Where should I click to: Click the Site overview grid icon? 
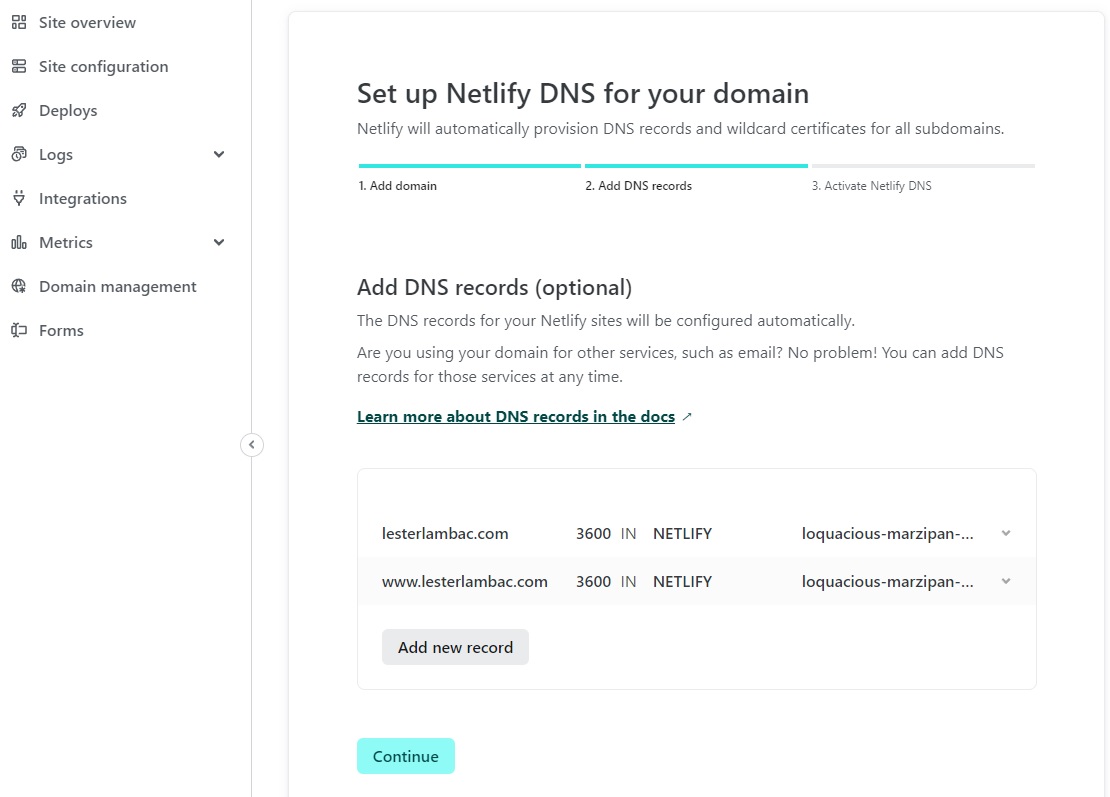point(19,23)
